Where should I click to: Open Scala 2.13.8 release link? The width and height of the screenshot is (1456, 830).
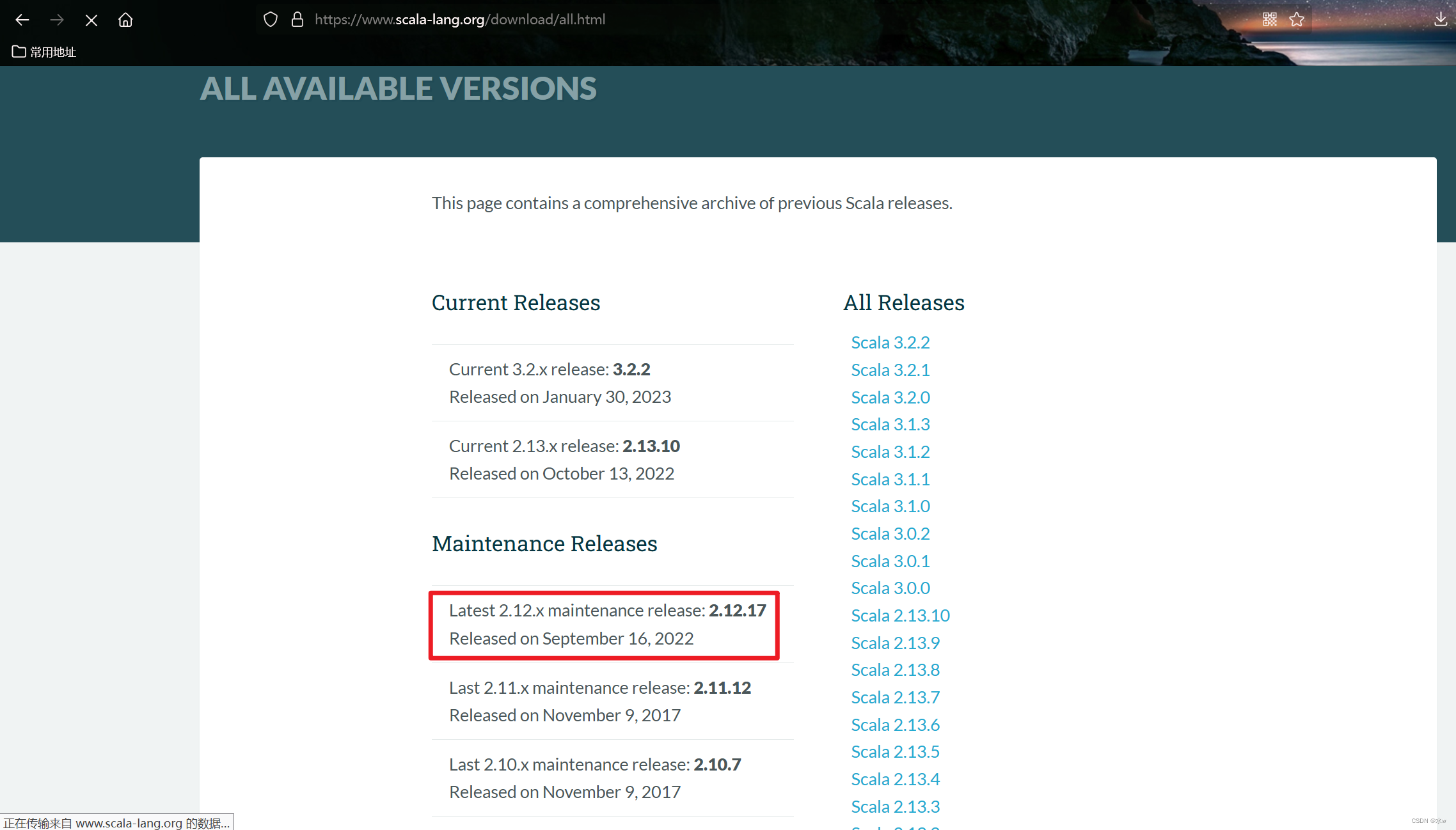(x=895, y=670)
